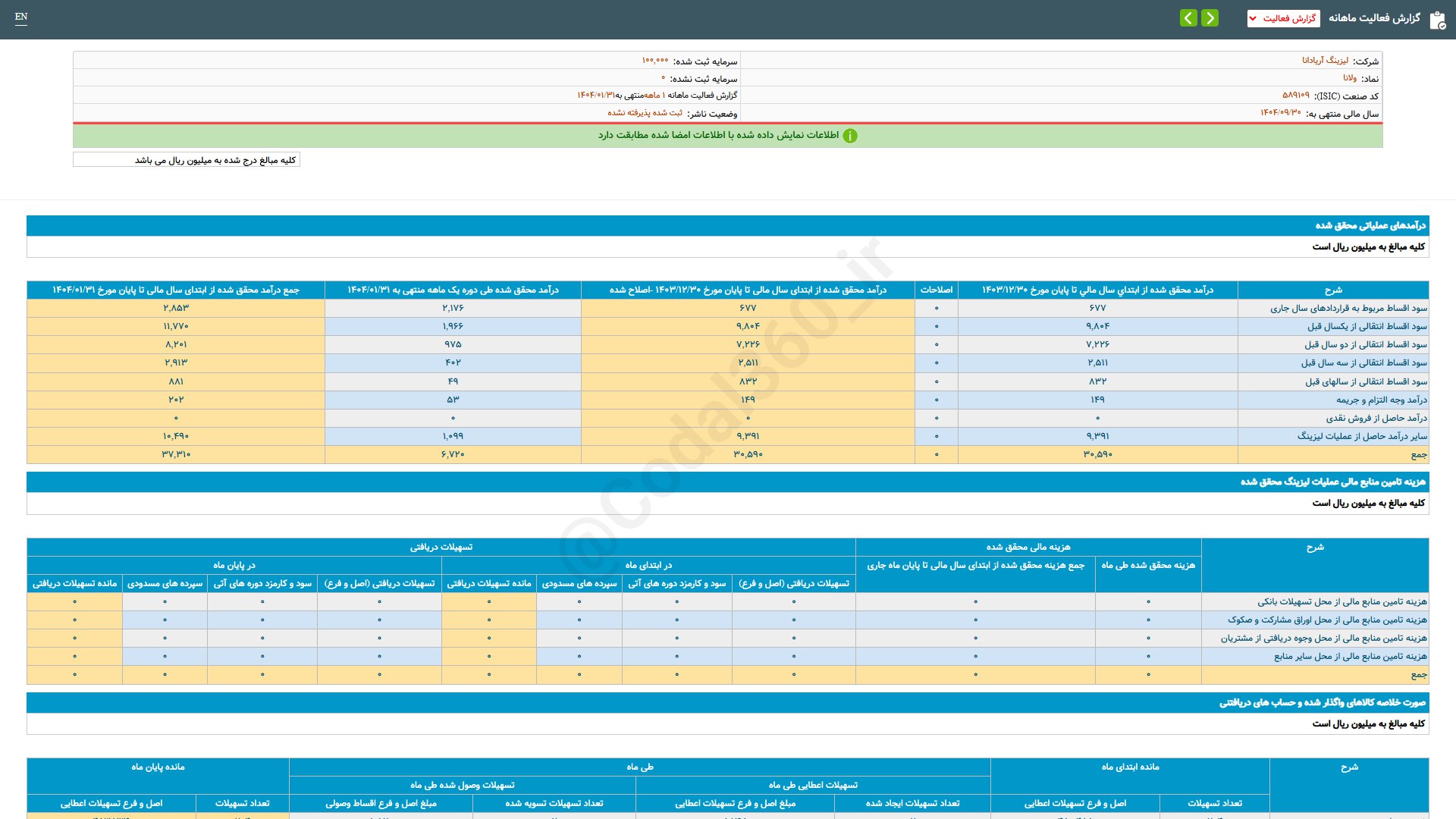Screen dimensions: 1456x819
Task: Click the گزارش فعالیت ماهانه page title
Action: coord(1374,18)
